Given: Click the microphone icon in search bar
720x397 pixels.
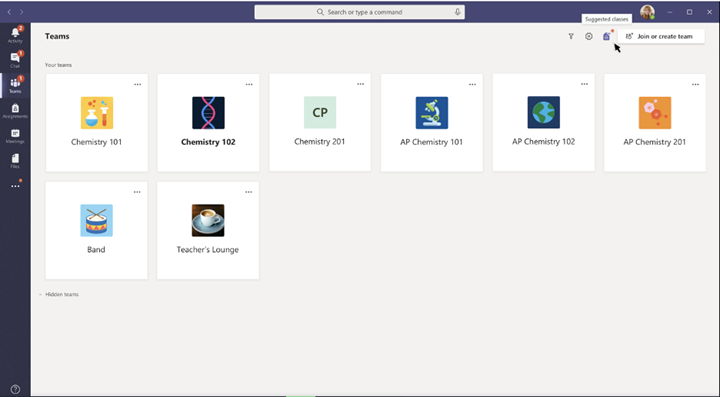Looking at the screenshot, I should [457, 12].
